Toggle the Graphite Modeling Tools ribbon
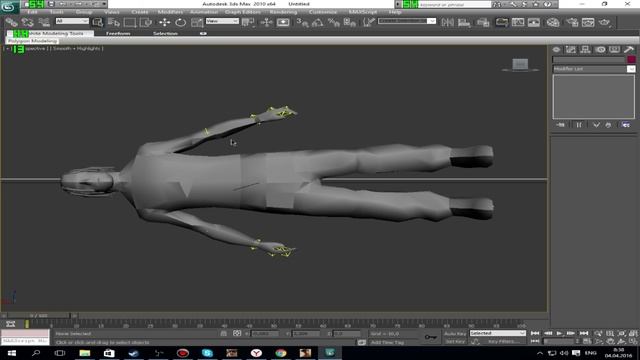 click(x=502, y=22)
